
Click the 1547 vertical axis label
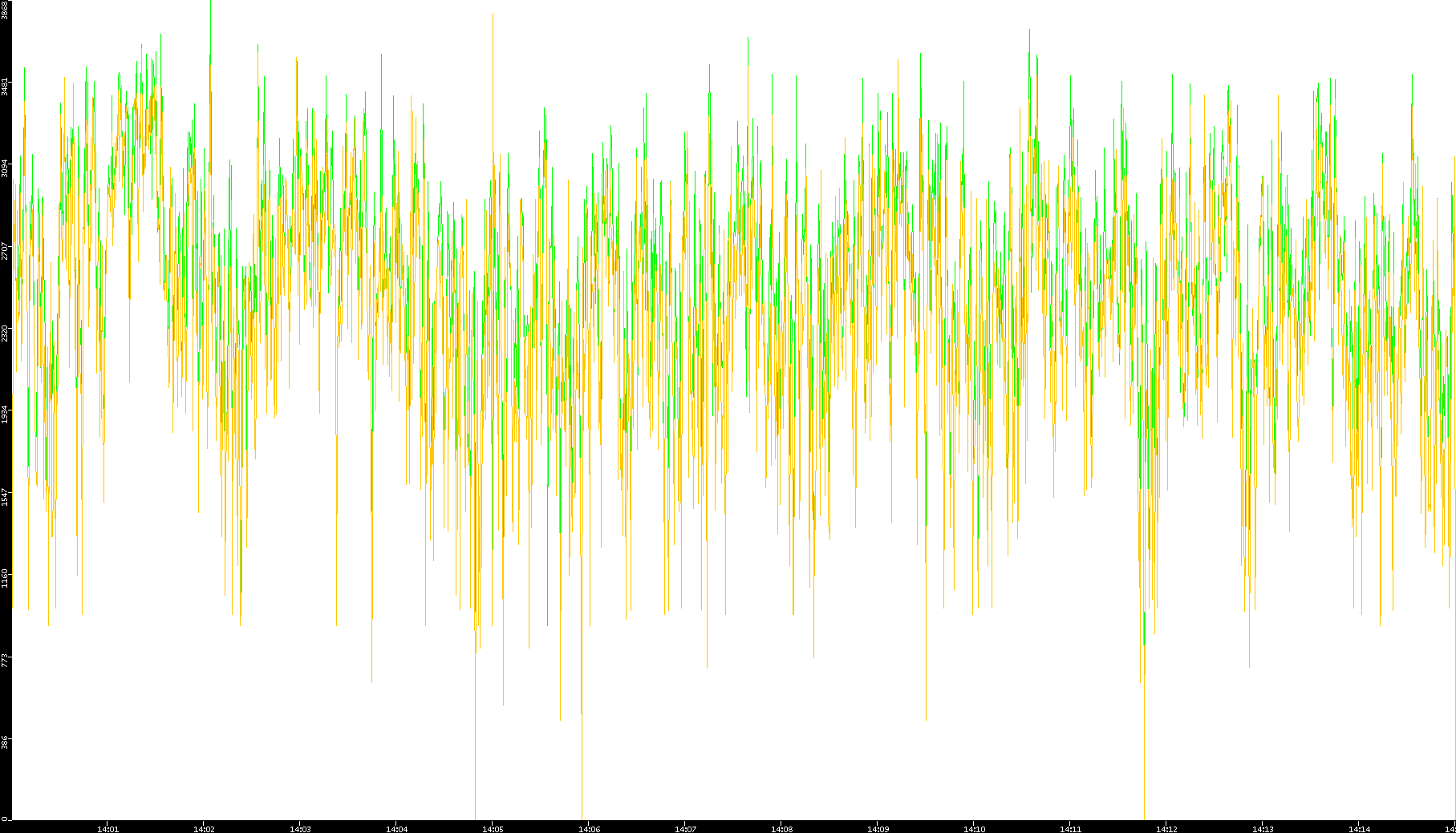[x=5, y=496]
